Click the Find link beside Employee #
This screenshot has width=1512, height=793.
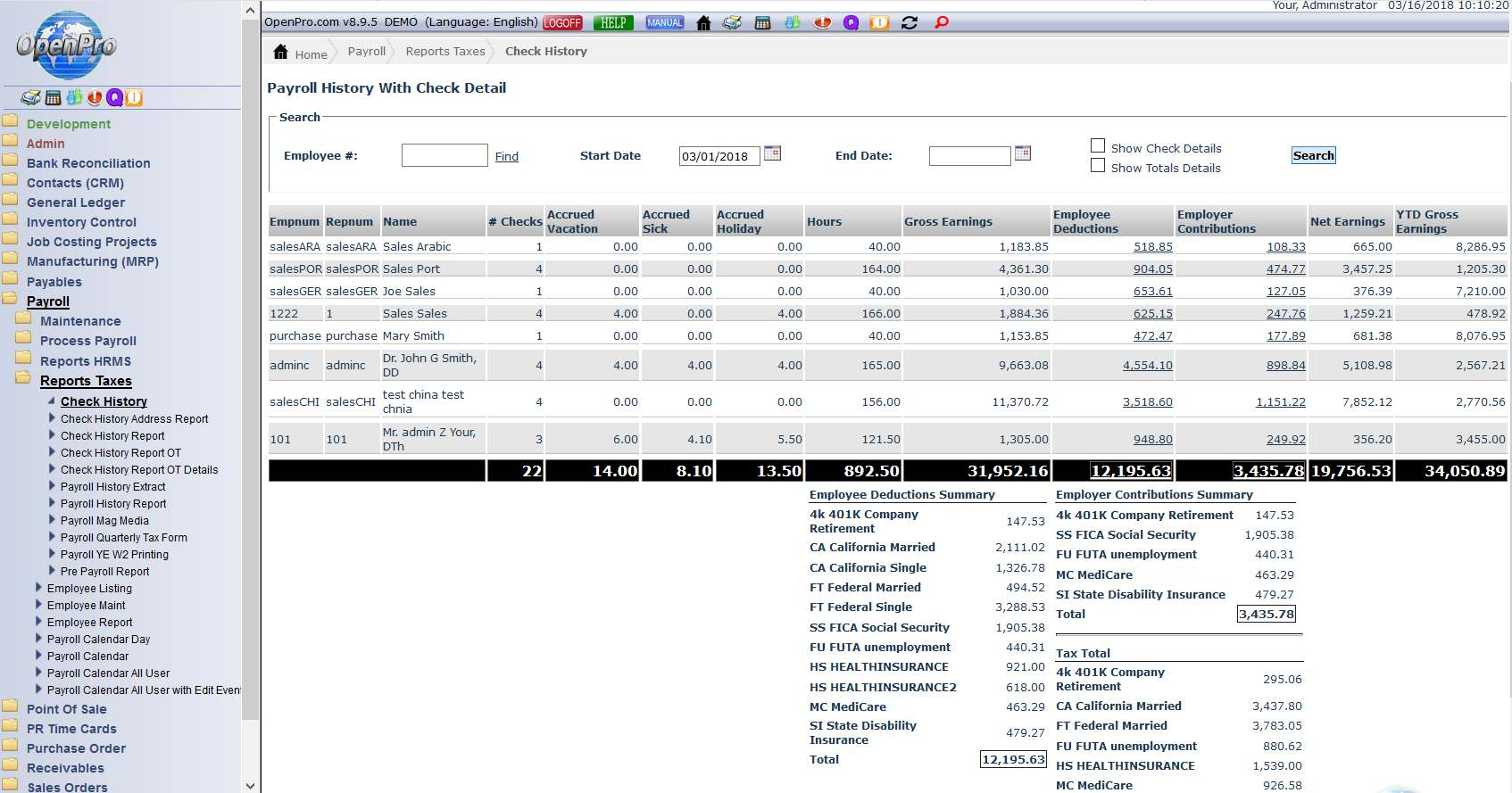pos(506,157)
